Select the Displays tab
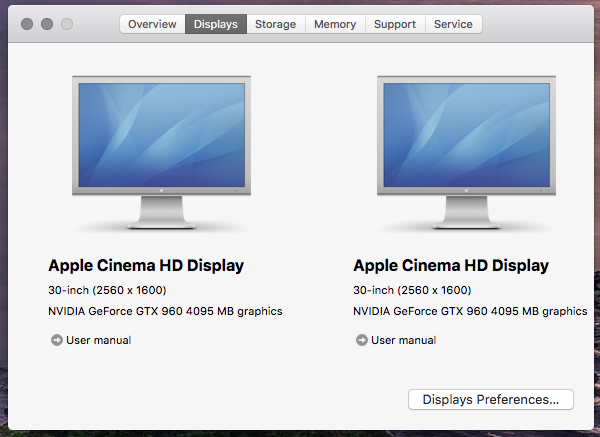This screenshot has height=437, width=600. point(216,24)
